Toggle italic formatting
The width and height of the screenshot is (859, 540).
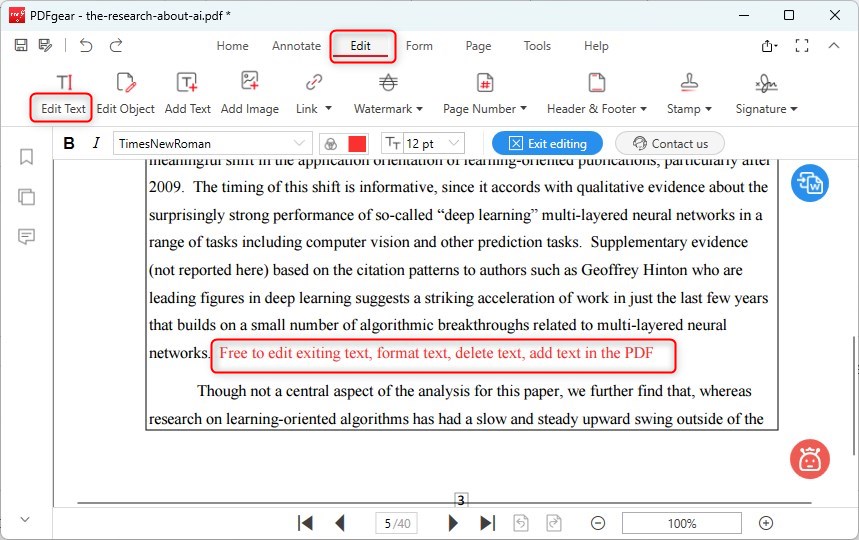point(96,143)
